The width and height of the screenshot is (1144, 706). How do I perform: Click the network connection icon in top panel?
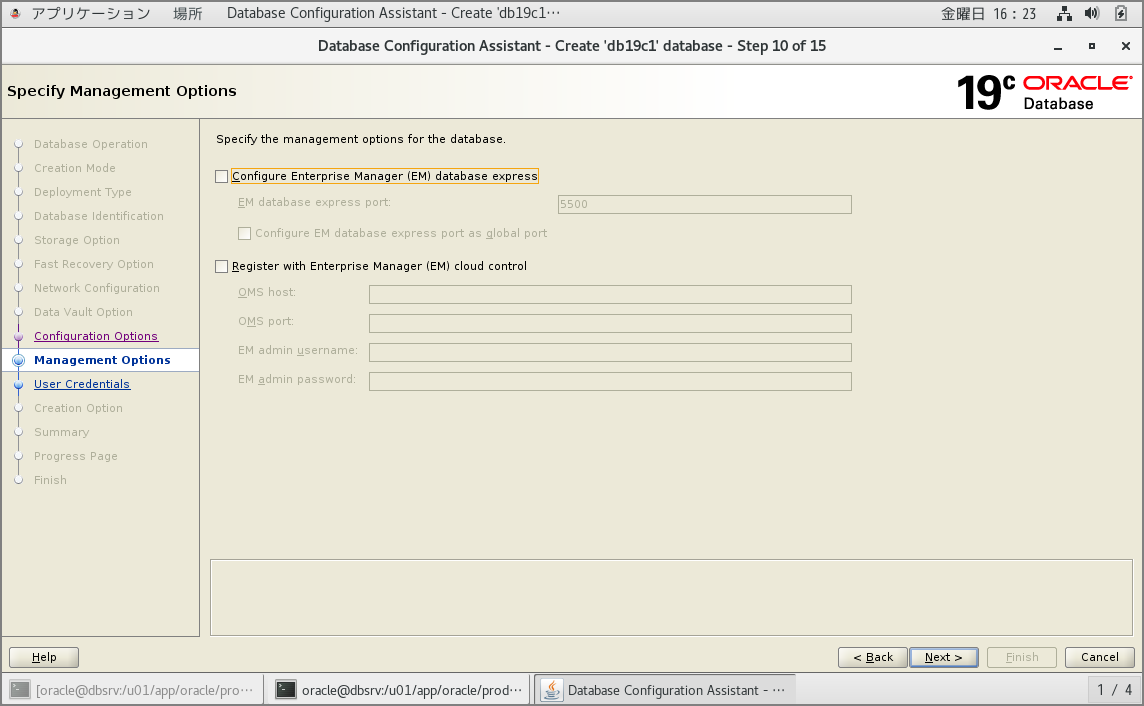pyautogui.click(x=1064, y=14)
